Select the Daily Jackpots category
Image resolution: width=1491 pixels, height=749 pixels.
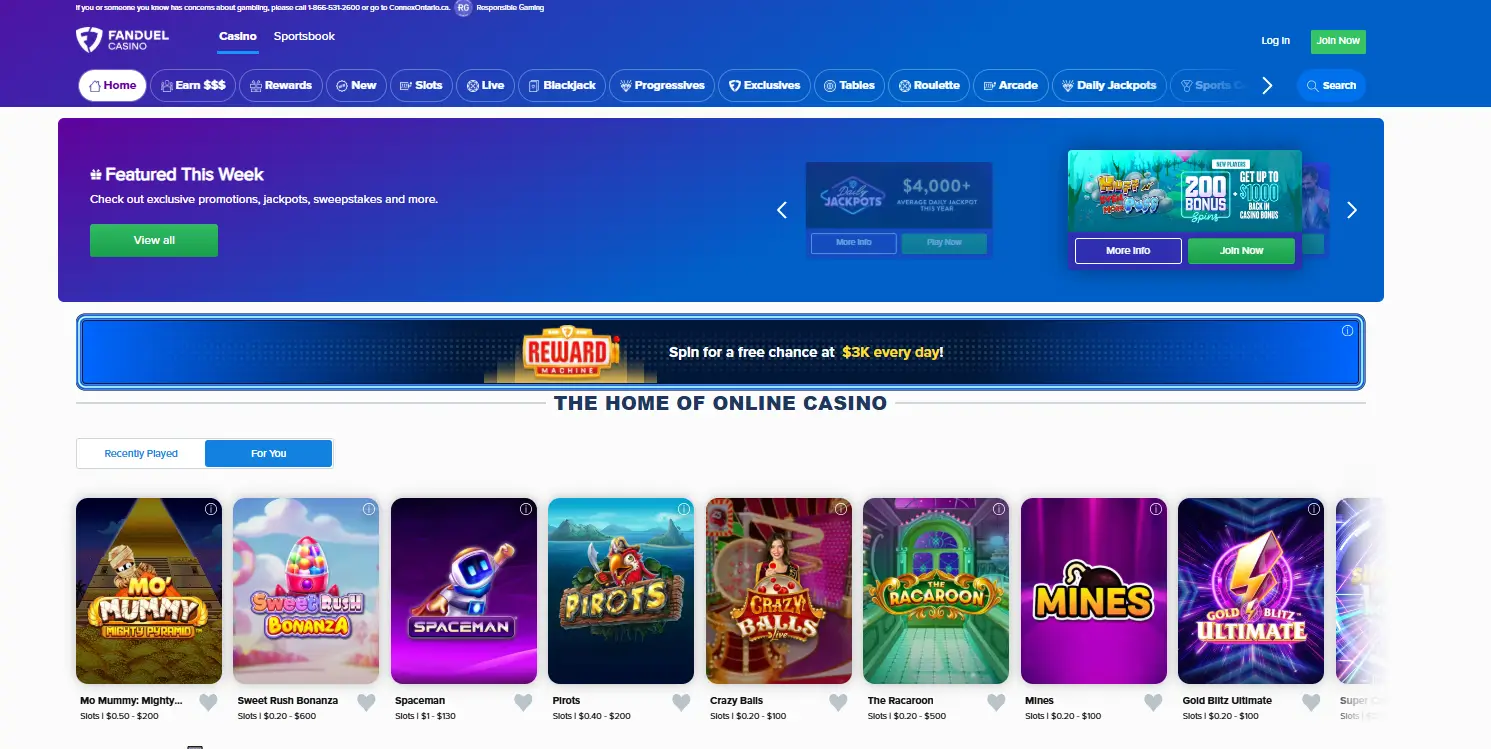(1108, 86)
